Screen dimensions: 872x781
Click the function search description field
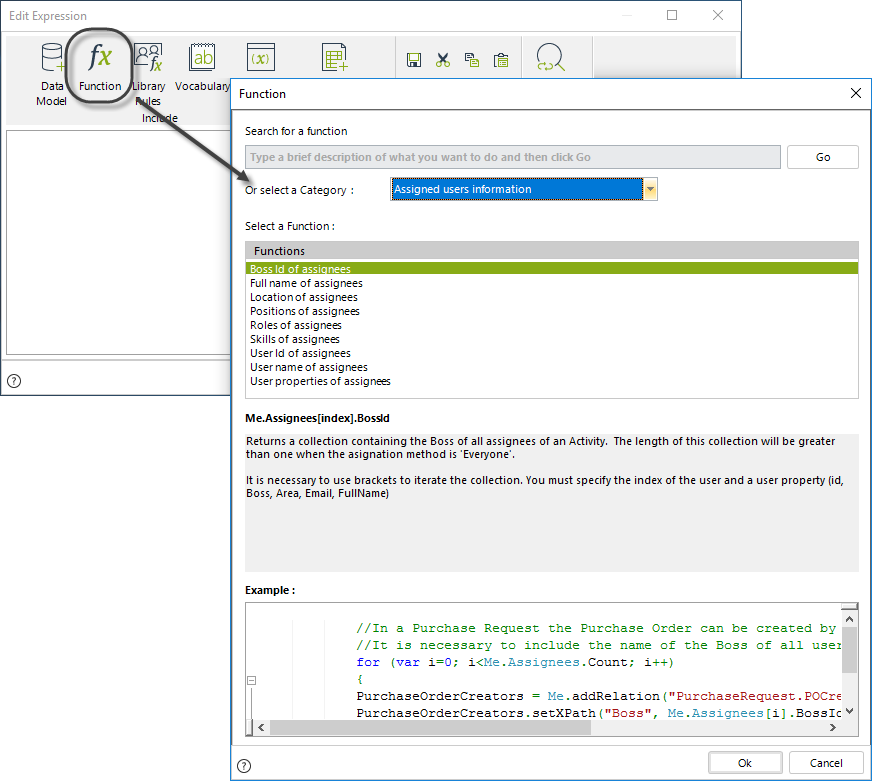(513, 157)
